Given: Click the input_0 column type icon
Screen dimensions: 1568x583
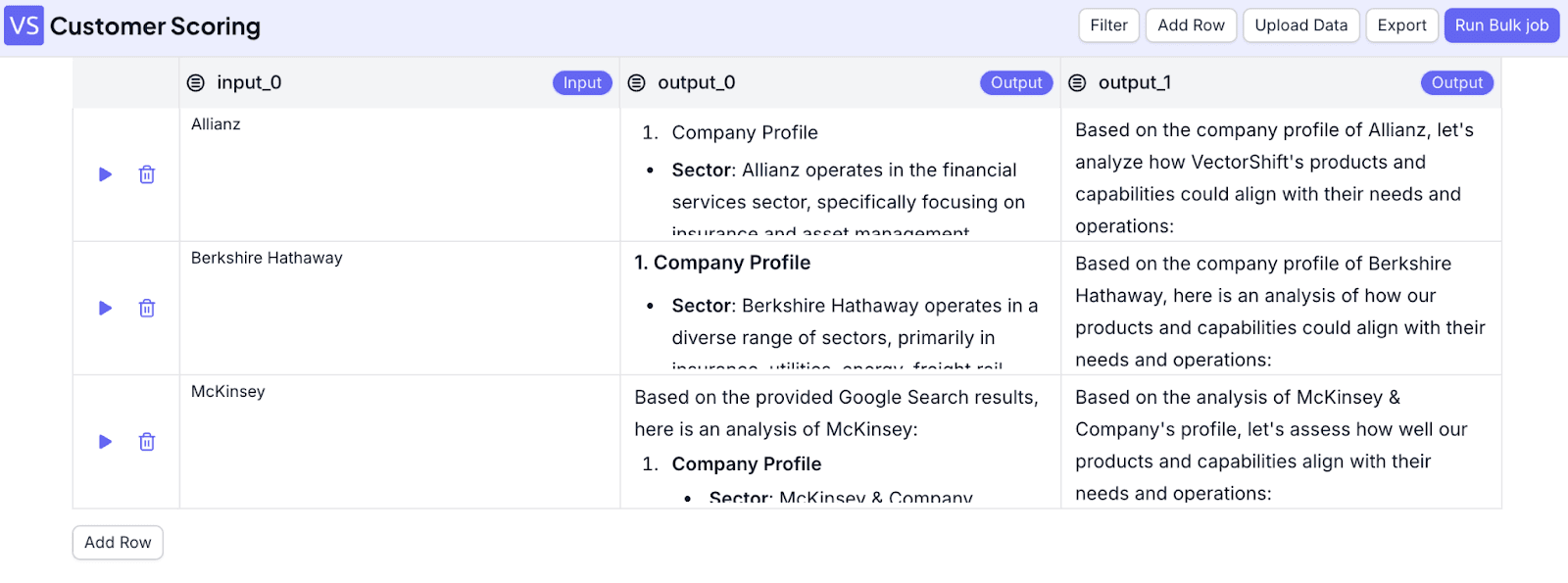Looking at the screenshot, I should [x=196, y=83].
